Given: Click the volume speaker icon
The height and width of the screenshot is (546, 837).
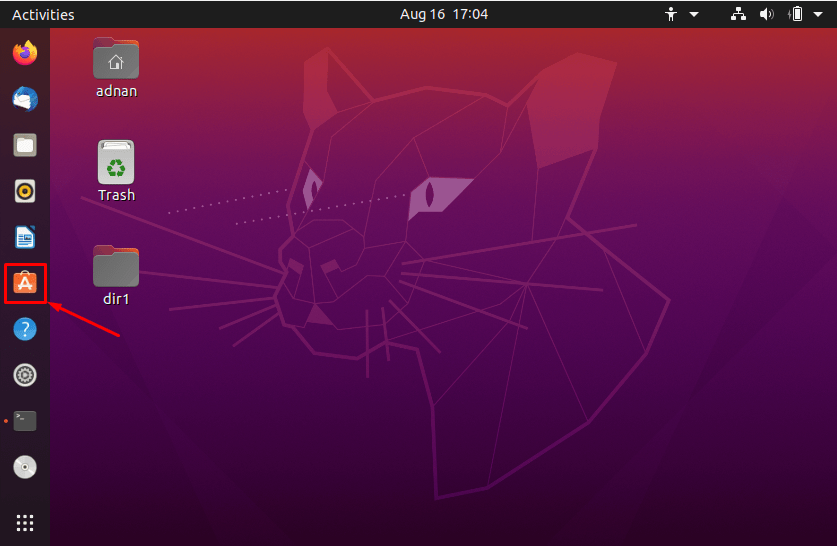Looking at the screenshot, I should pos(767,14).
